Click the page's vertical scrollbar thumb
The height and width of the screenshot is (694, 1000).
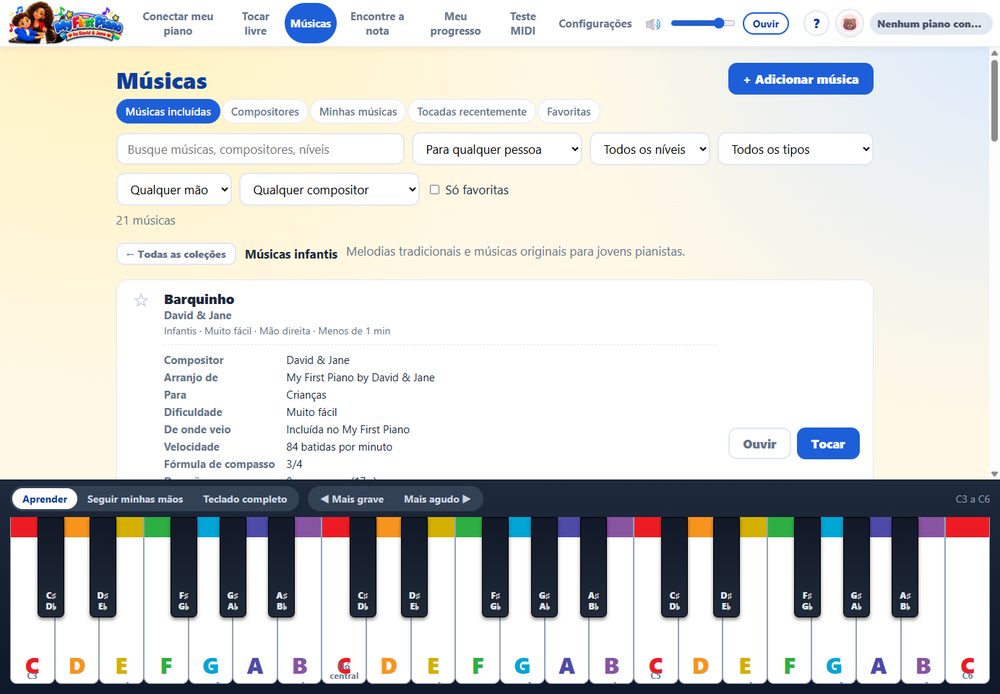pos(994,99)
